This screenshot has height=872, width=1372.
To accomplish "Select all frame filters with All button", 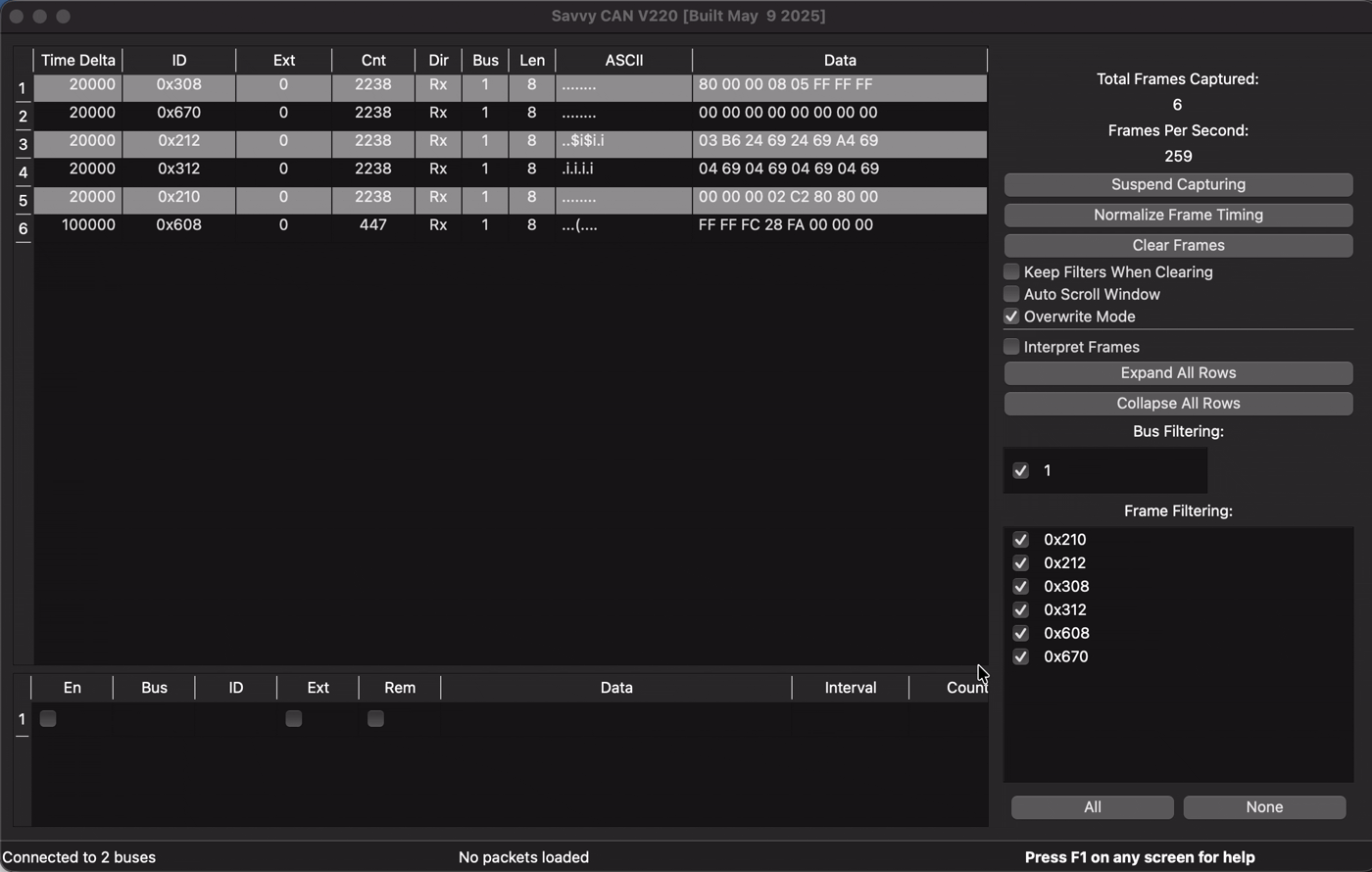I will click(x=1092, y=807).
